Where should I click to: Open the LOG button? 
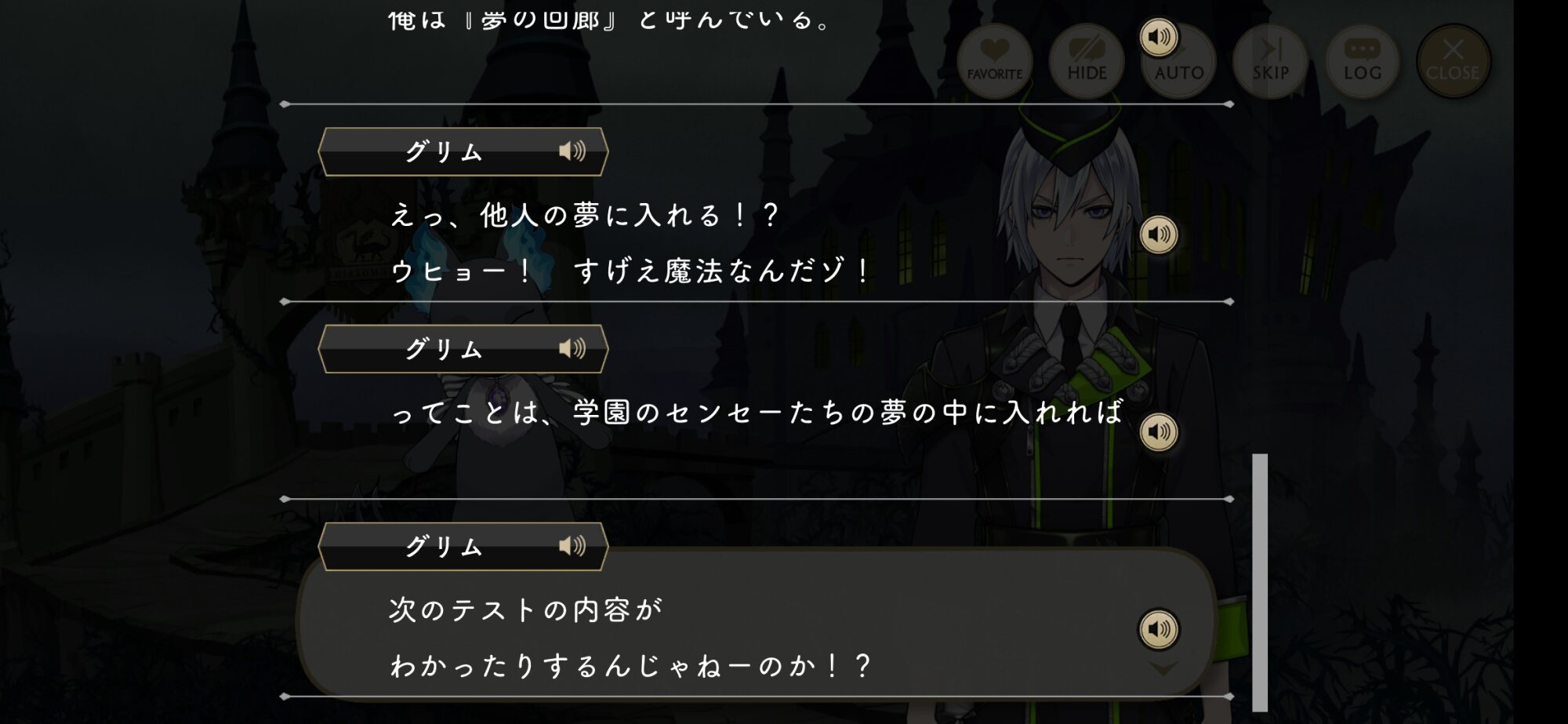(x=1363, y=61)
